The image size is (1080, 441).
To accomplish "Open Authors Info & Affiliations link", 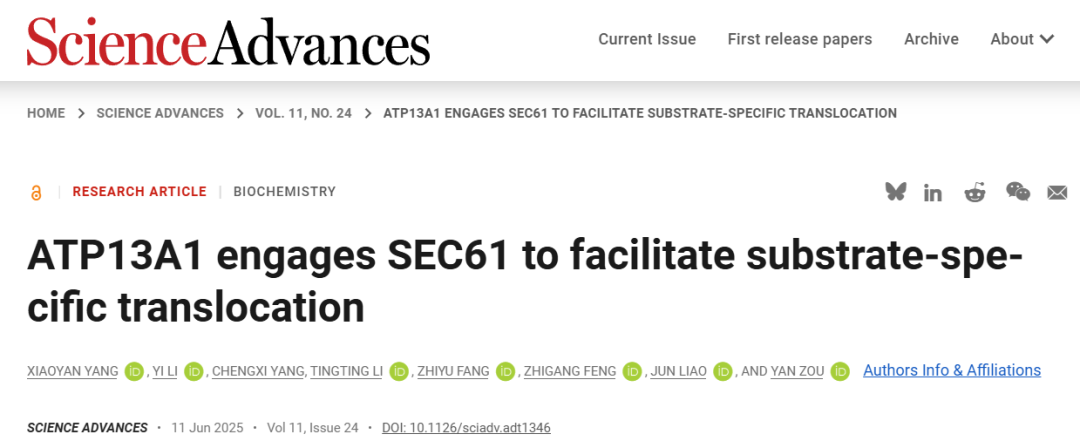I will pyautogui.click(x=951, y=370).
